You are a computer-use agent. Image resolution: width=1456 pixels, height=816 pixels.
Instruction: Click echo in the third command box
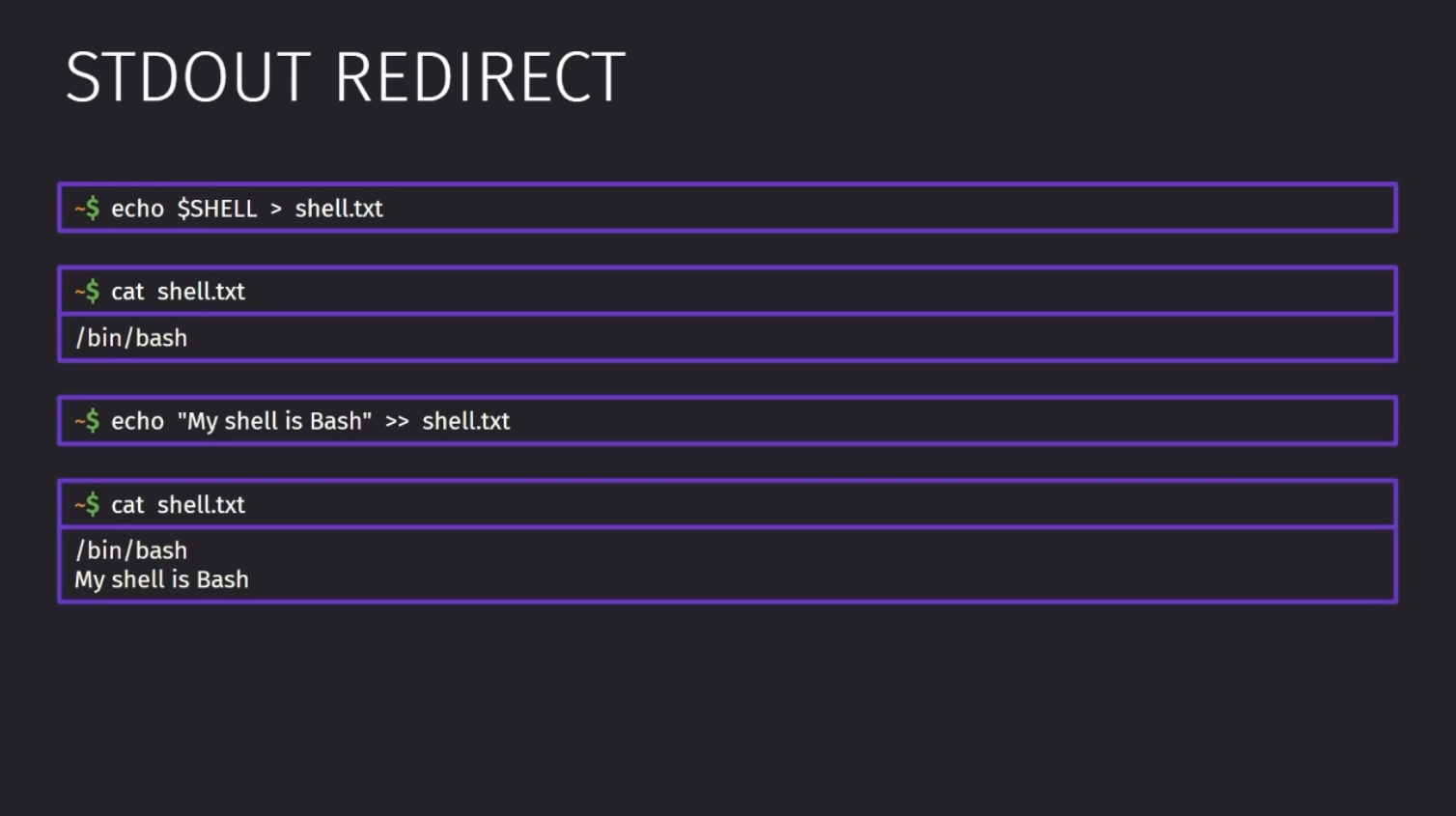137,421
